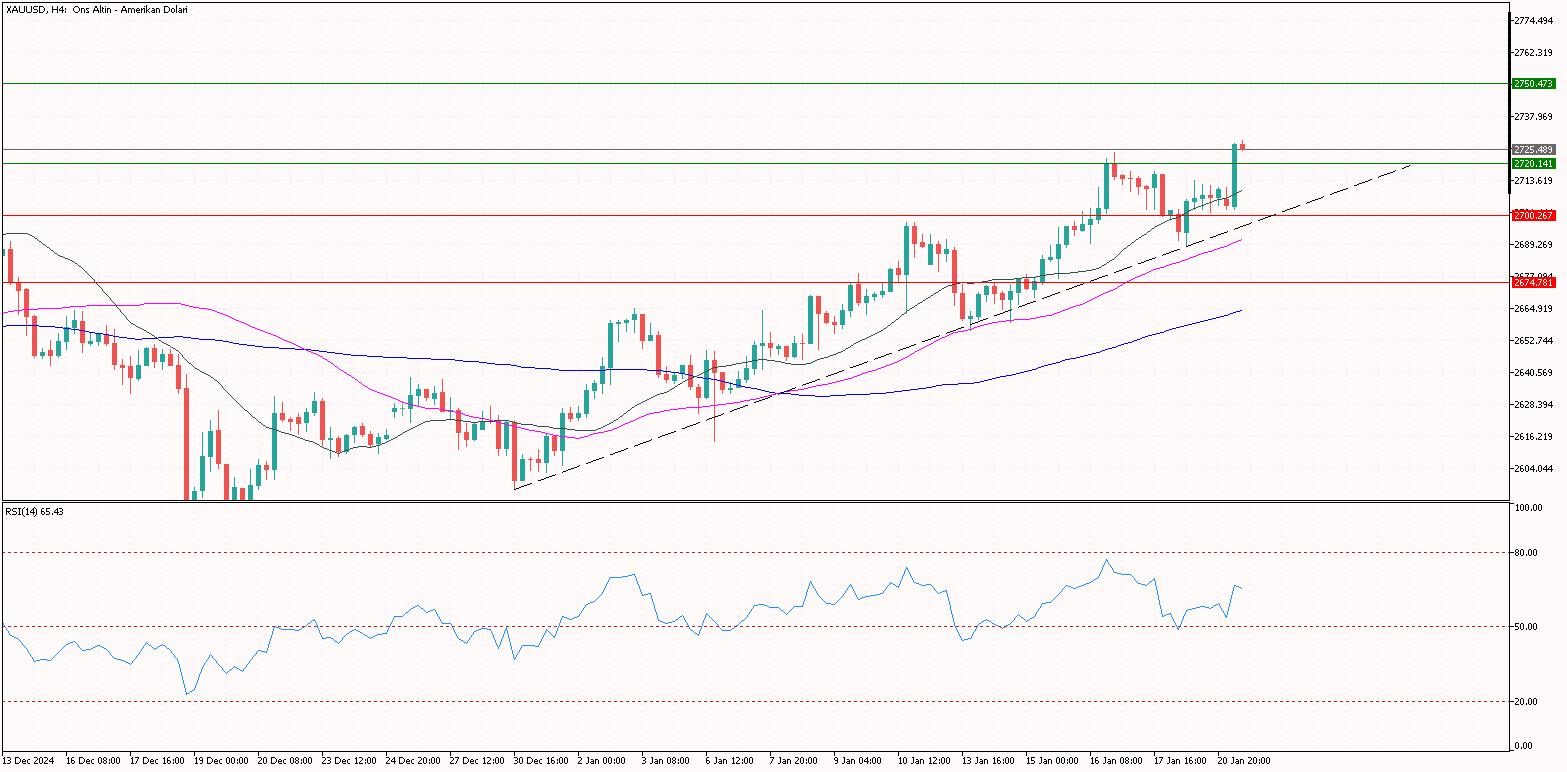Click the RSI 80.00 scale label
The width and height of the screenshot is (1567, 772).
coord(1527,552)
